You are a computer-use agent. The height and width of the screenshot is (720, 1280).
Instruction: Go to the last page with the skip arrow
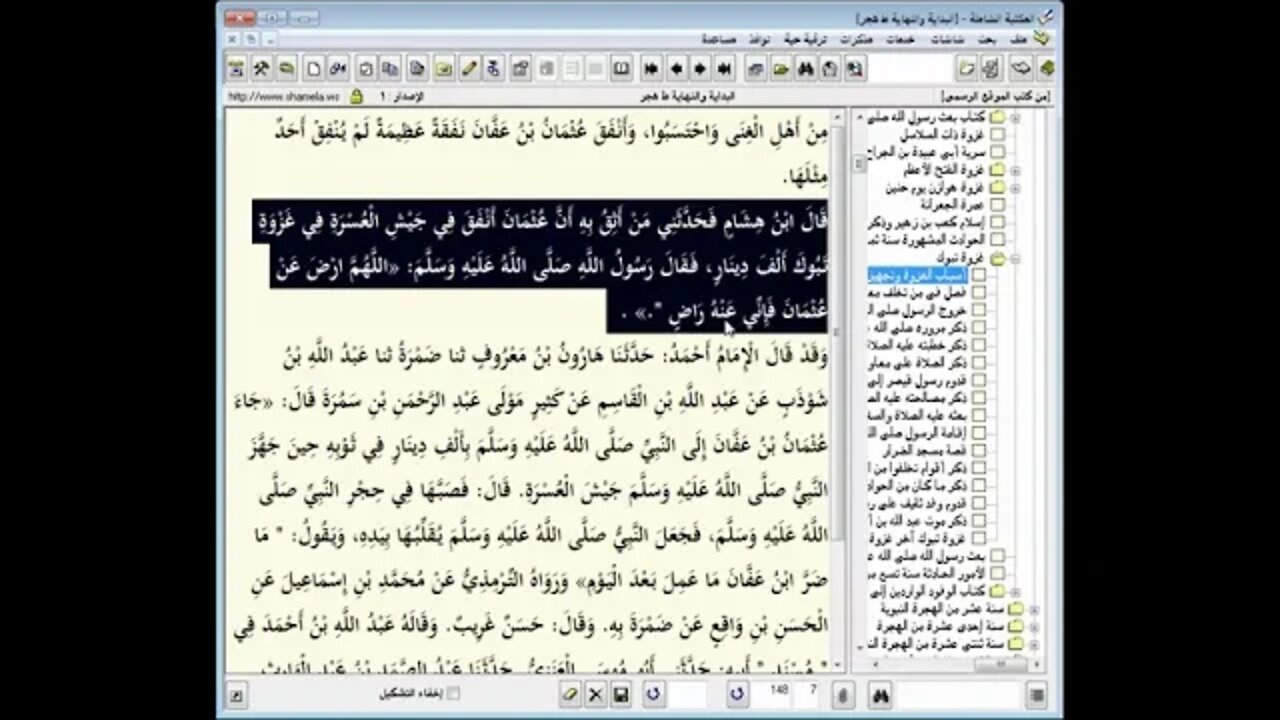(726, 68)
